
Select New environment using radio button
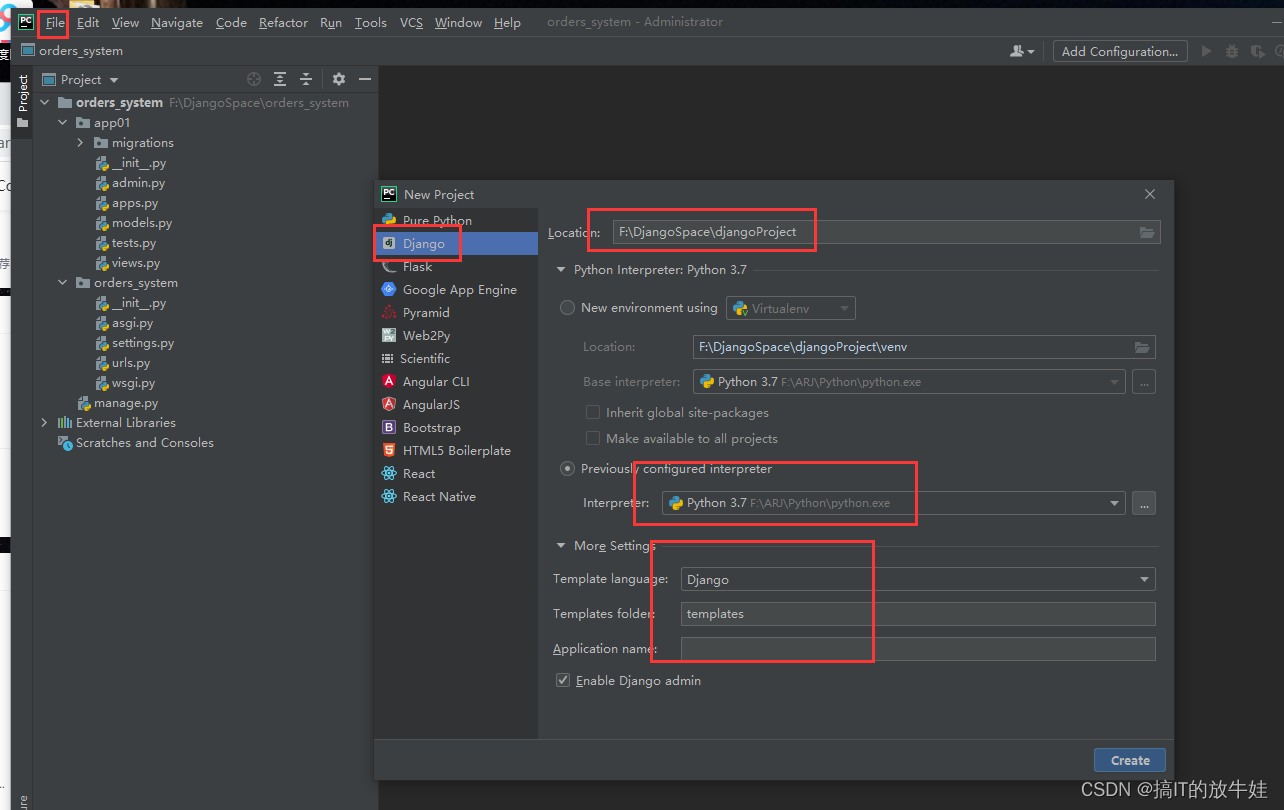pyautogui.click(x=568, y=308)
